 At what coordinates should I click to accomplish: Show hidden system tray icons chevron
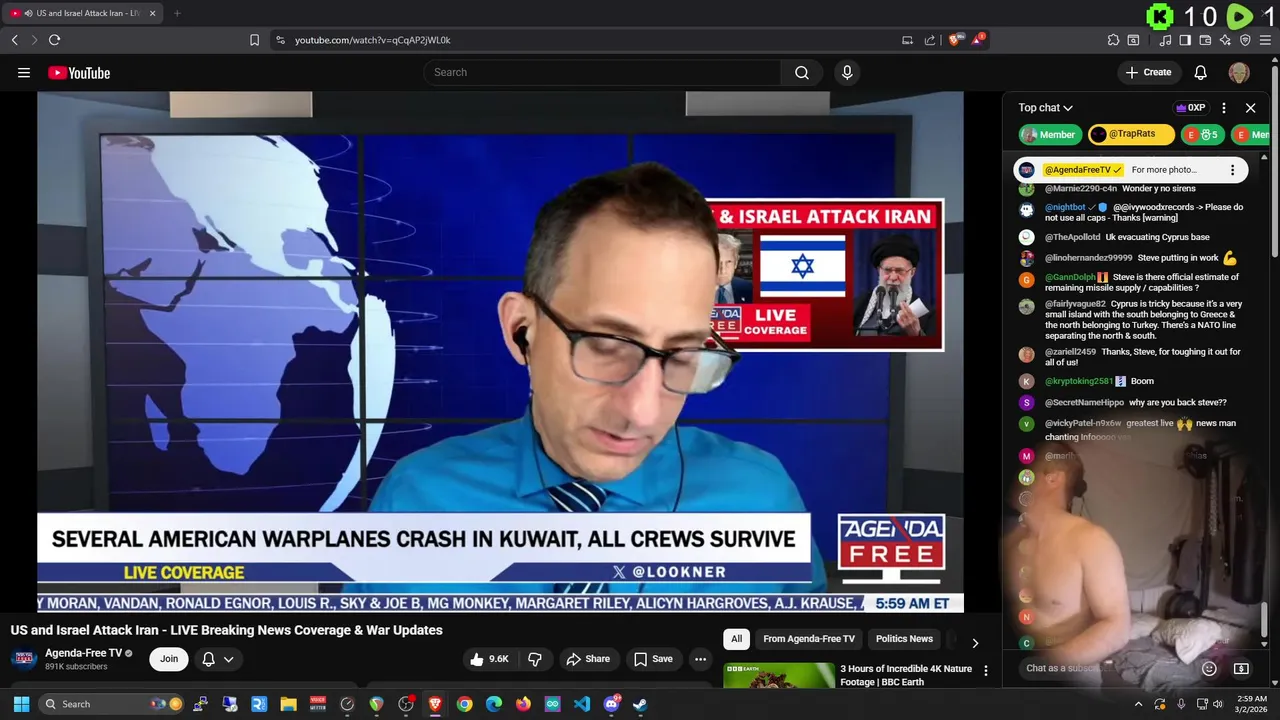1138,704
